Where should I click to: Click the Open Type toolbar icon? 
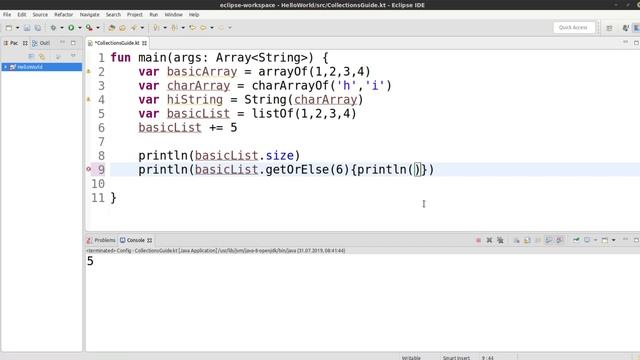coord(111,28)
